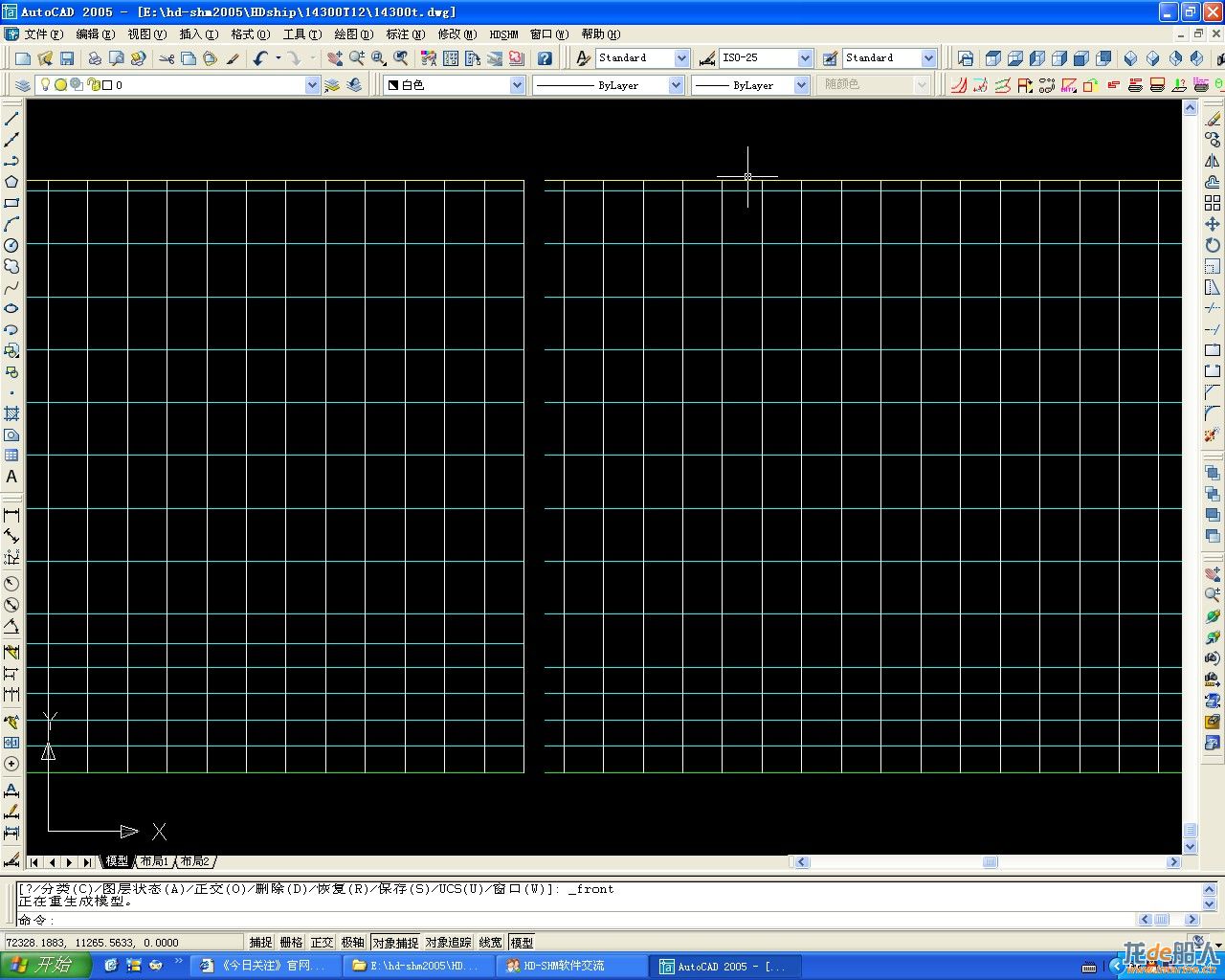Toggle layer 0 lightbulb on/off icon
This screenshot has height=980, width=1225.
(x=45, y=85)
